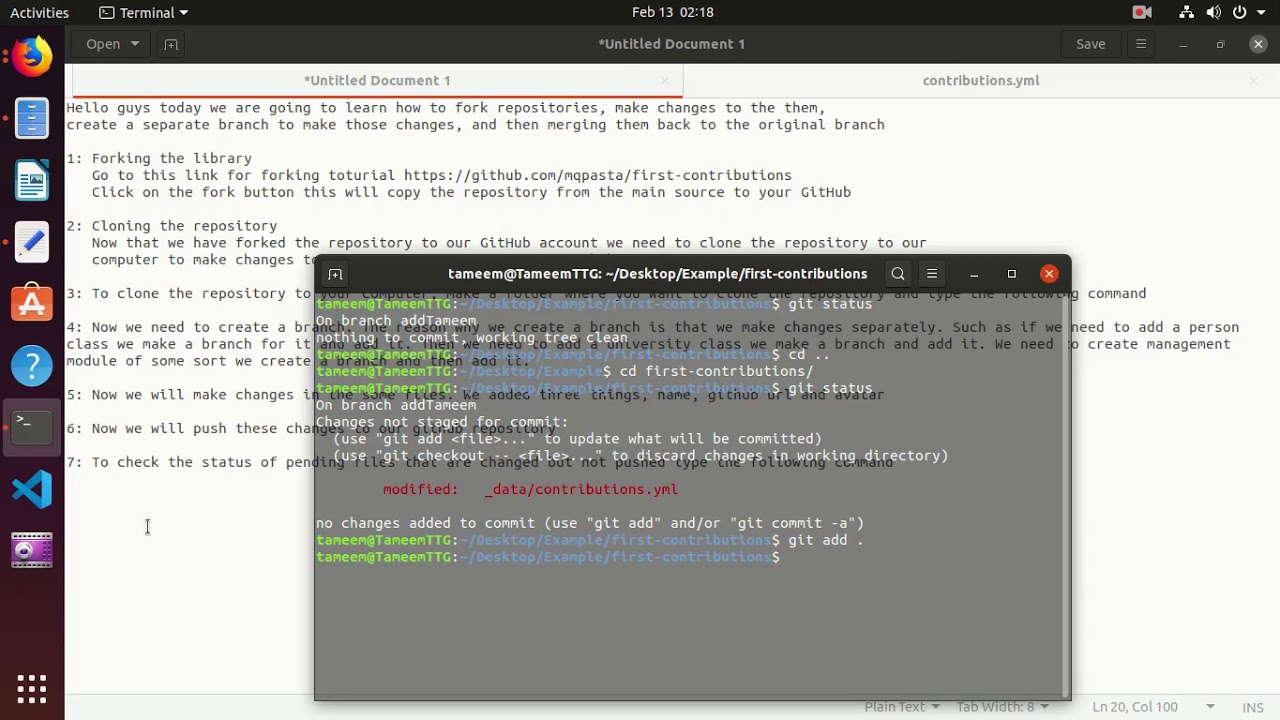The width and height of the screenshot is (1280, 720).
Task: Minimize the text editor window
Action: (1183, 44)
